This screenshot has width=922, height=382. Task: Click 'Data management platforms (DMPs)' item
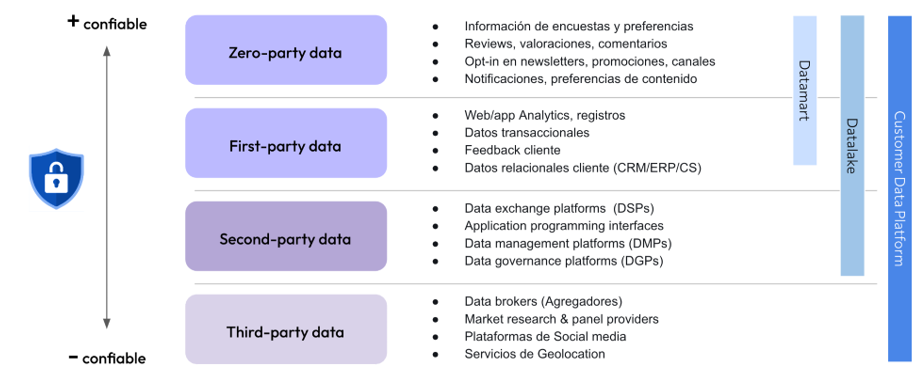coord(568,243)
